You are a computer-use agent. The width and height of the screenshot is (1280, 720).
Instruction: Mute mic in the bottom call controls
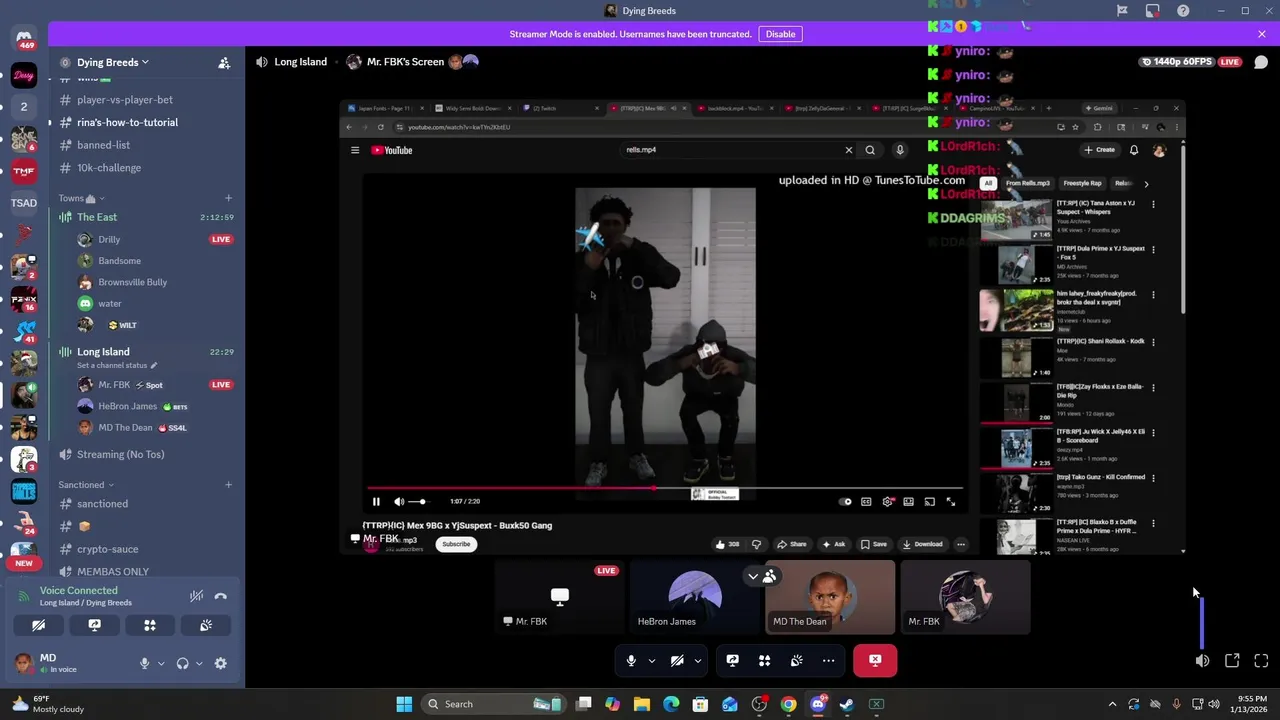click(x=630, y=660)
